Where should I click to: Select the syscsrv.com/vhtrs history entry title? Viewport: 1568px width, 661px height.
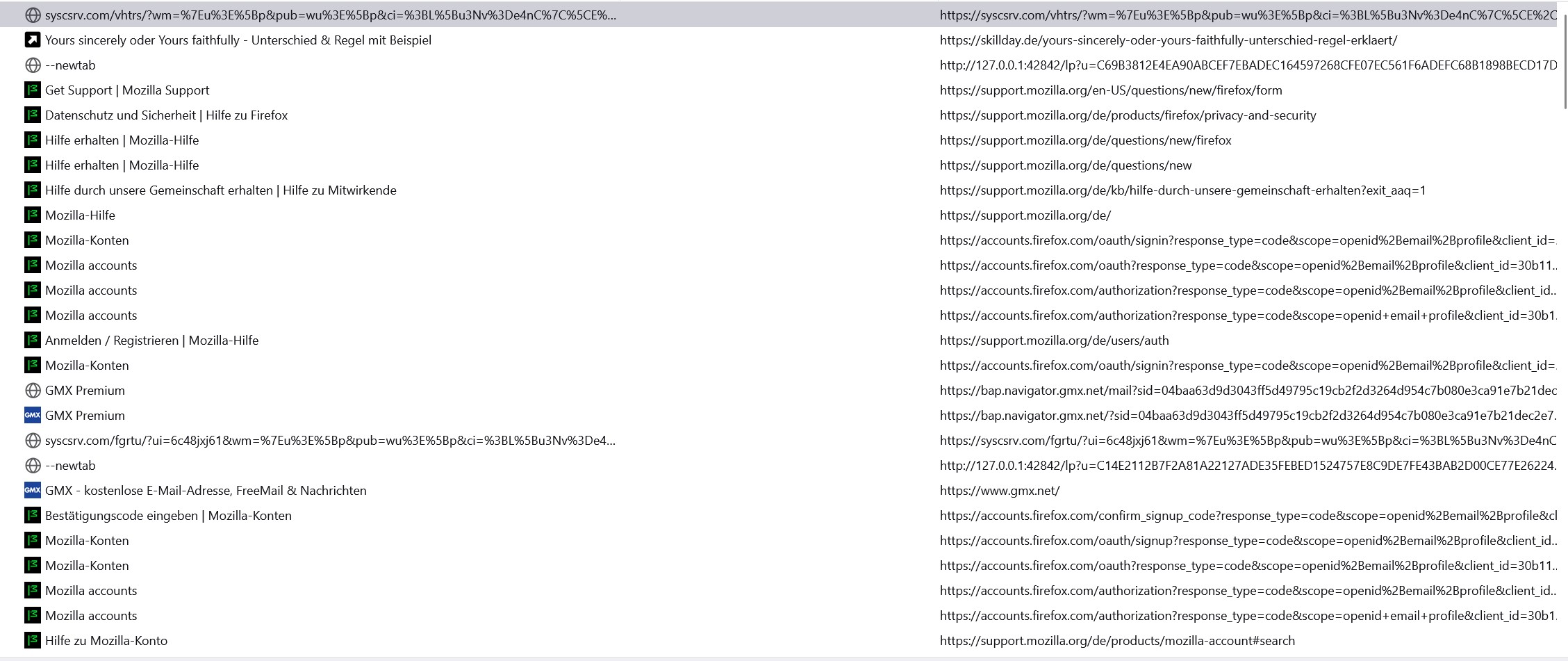pyautogui.click(x=331, y=15)
